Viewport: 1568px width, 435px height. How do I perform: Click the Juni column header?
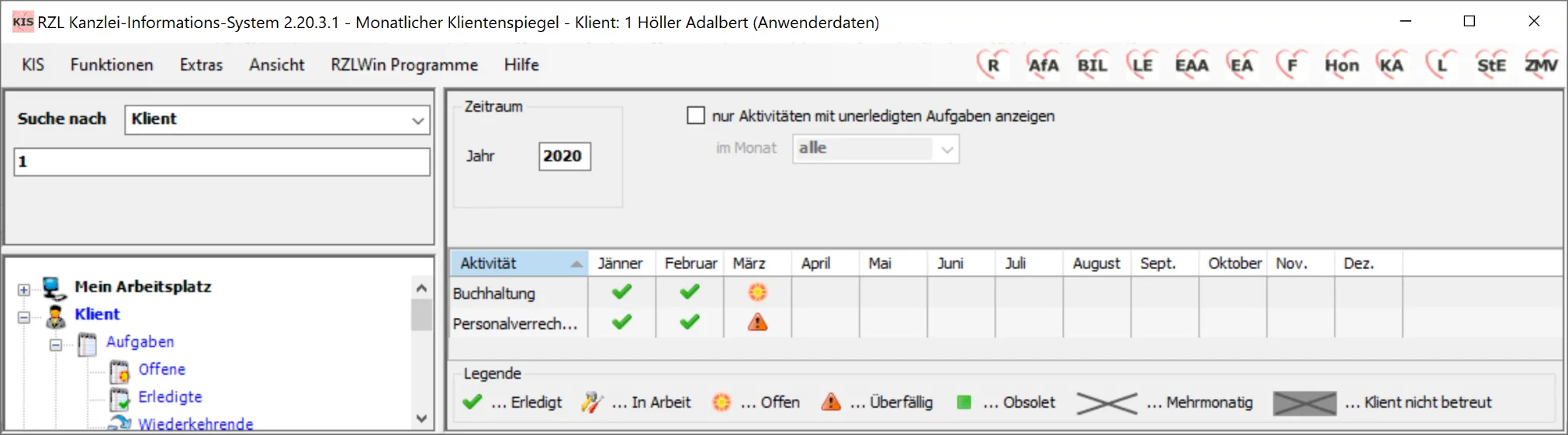(x=961, y=263)
